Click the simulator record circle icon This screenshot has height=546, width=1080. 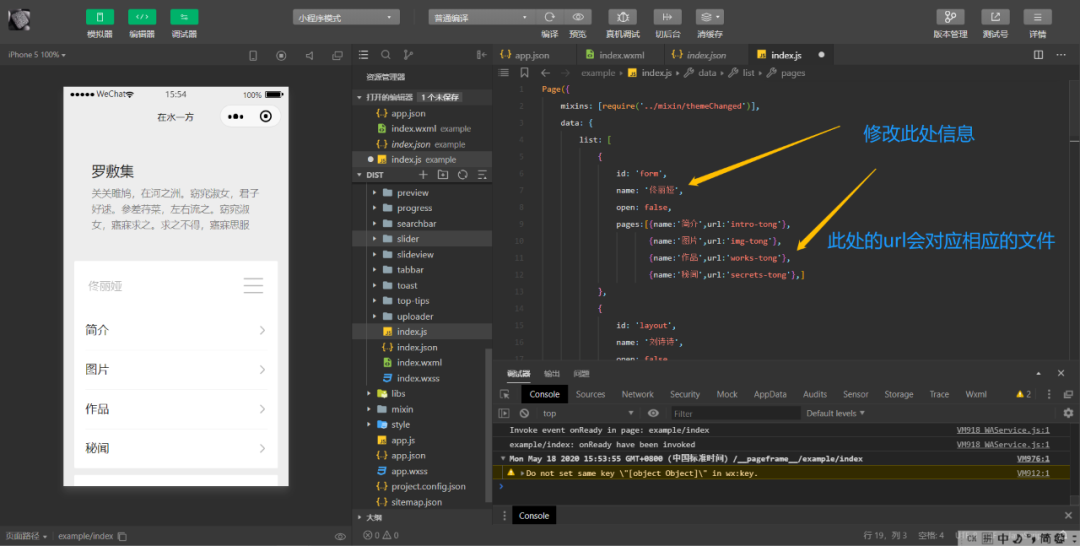tap(281, 56)
